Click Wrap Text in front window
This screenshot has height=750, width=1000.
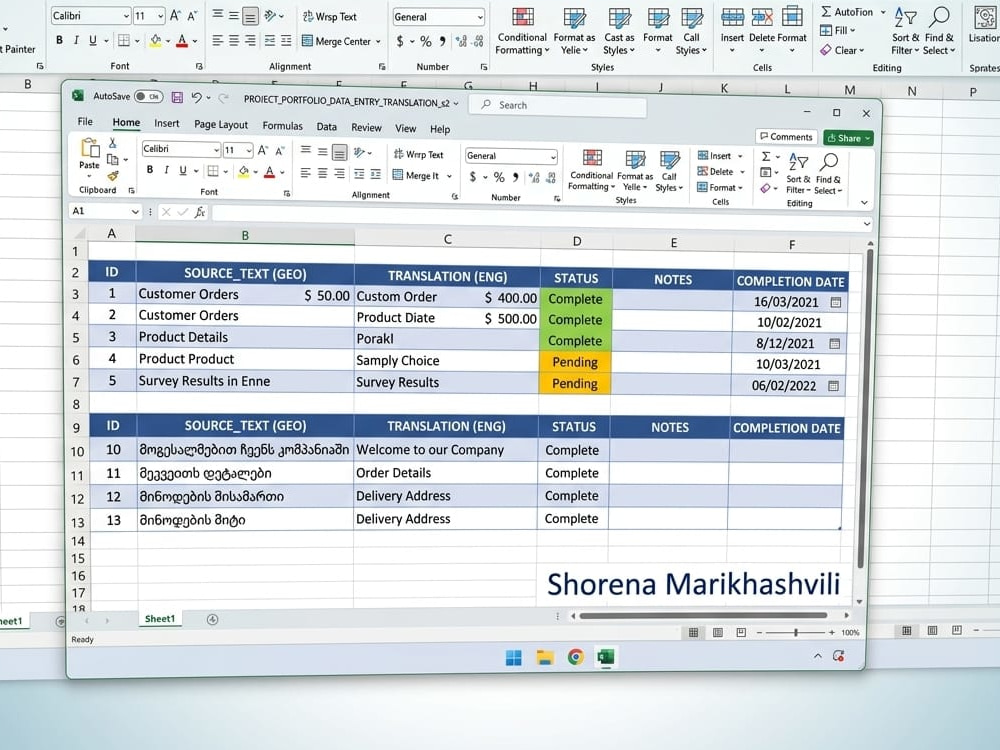coord(418,154)
